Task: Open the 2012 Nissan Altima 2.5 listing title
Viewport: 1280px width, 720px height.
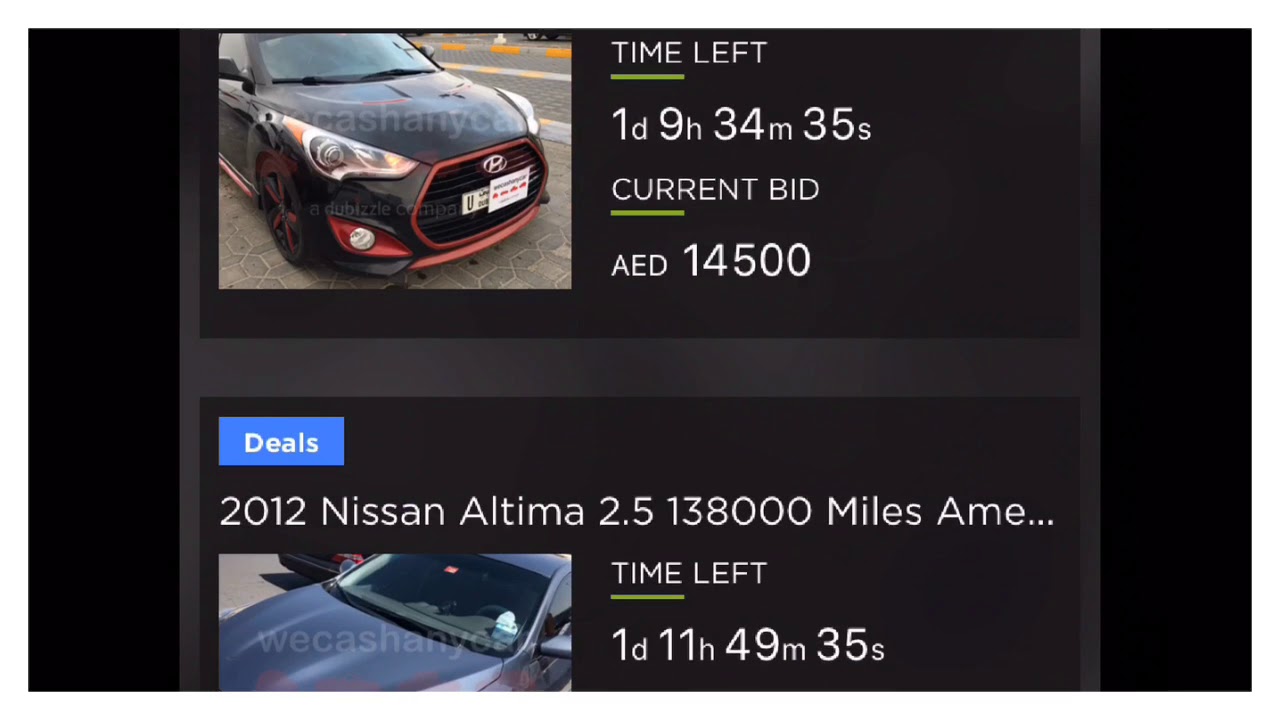Action: point(636,512)
